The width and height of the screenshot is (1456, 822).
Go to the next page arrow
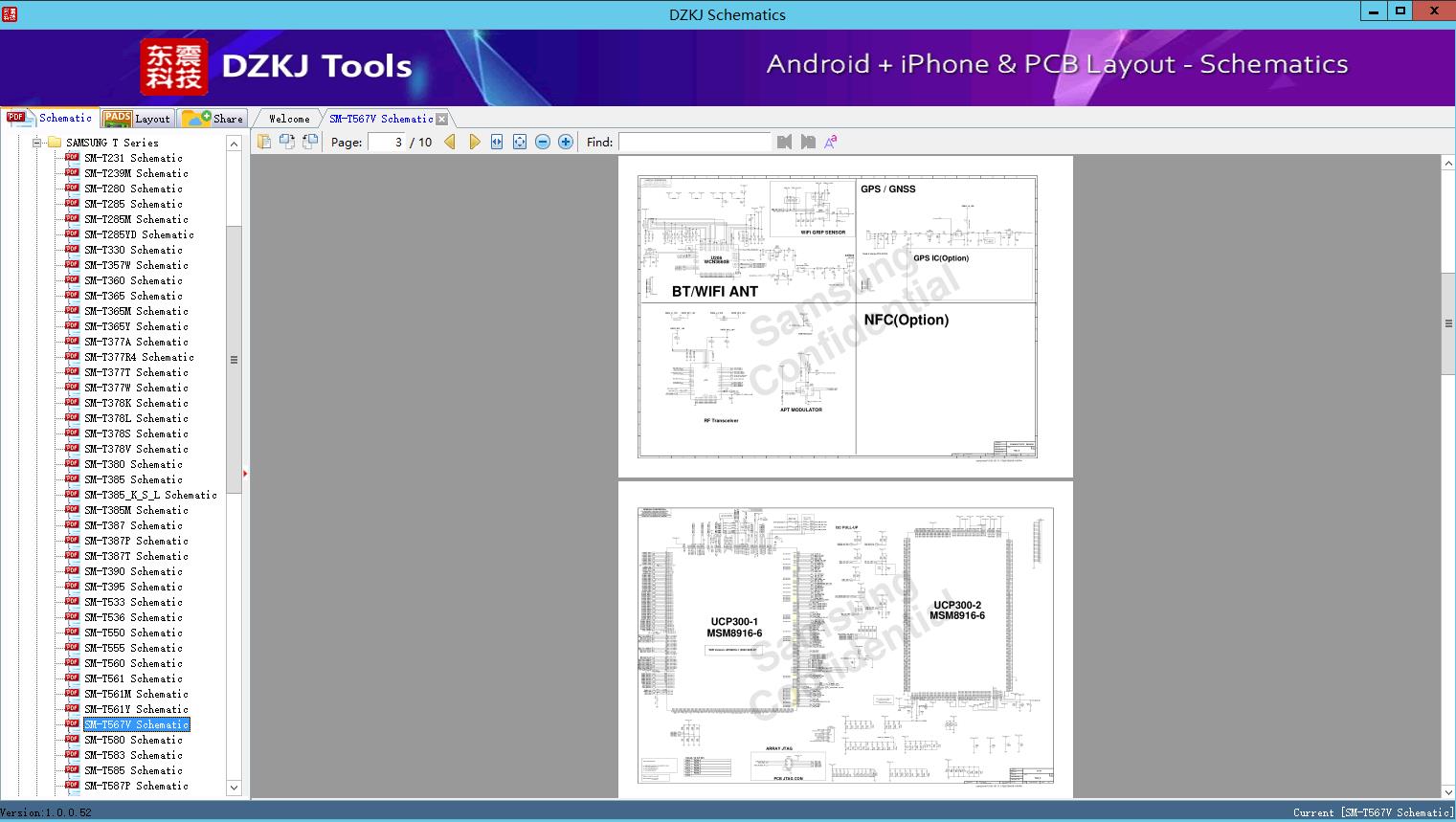[474, 142]
